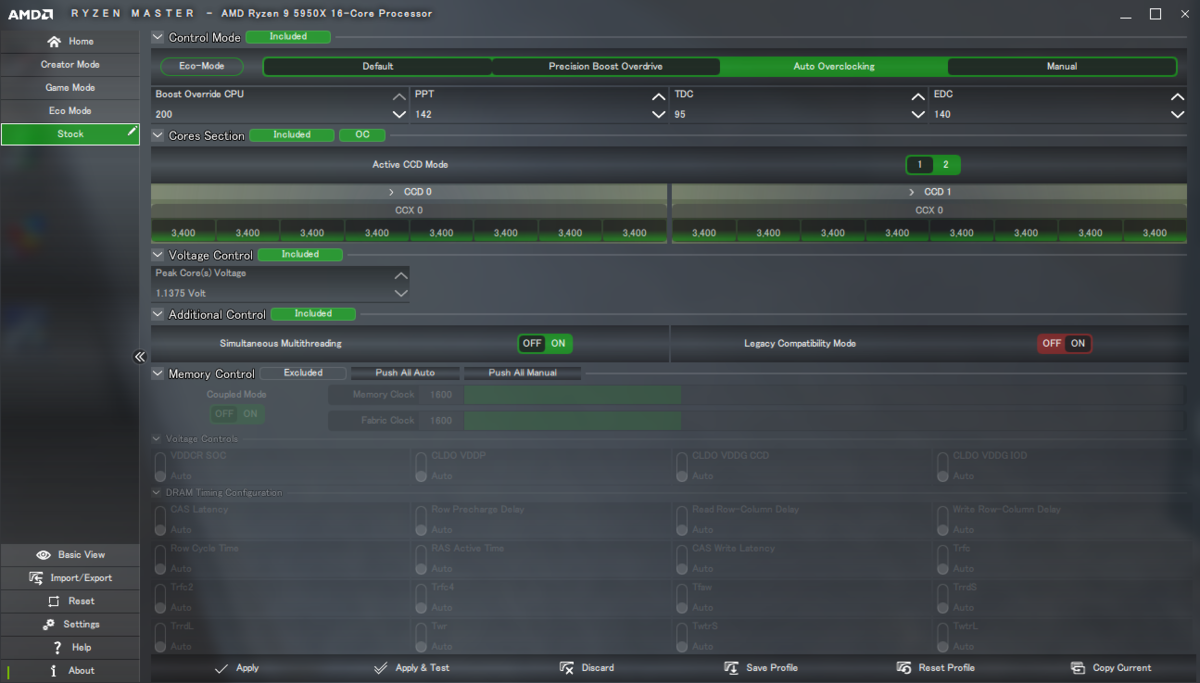
Task: Click the Reset item in the sidebar
Action: 70,601
